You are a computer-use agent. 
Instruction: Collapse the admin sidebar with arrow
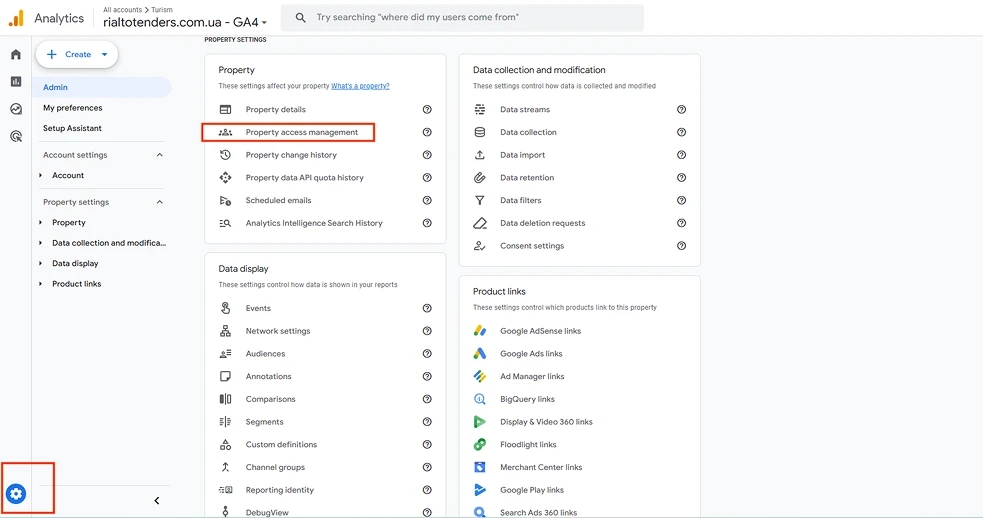[157, 500]
